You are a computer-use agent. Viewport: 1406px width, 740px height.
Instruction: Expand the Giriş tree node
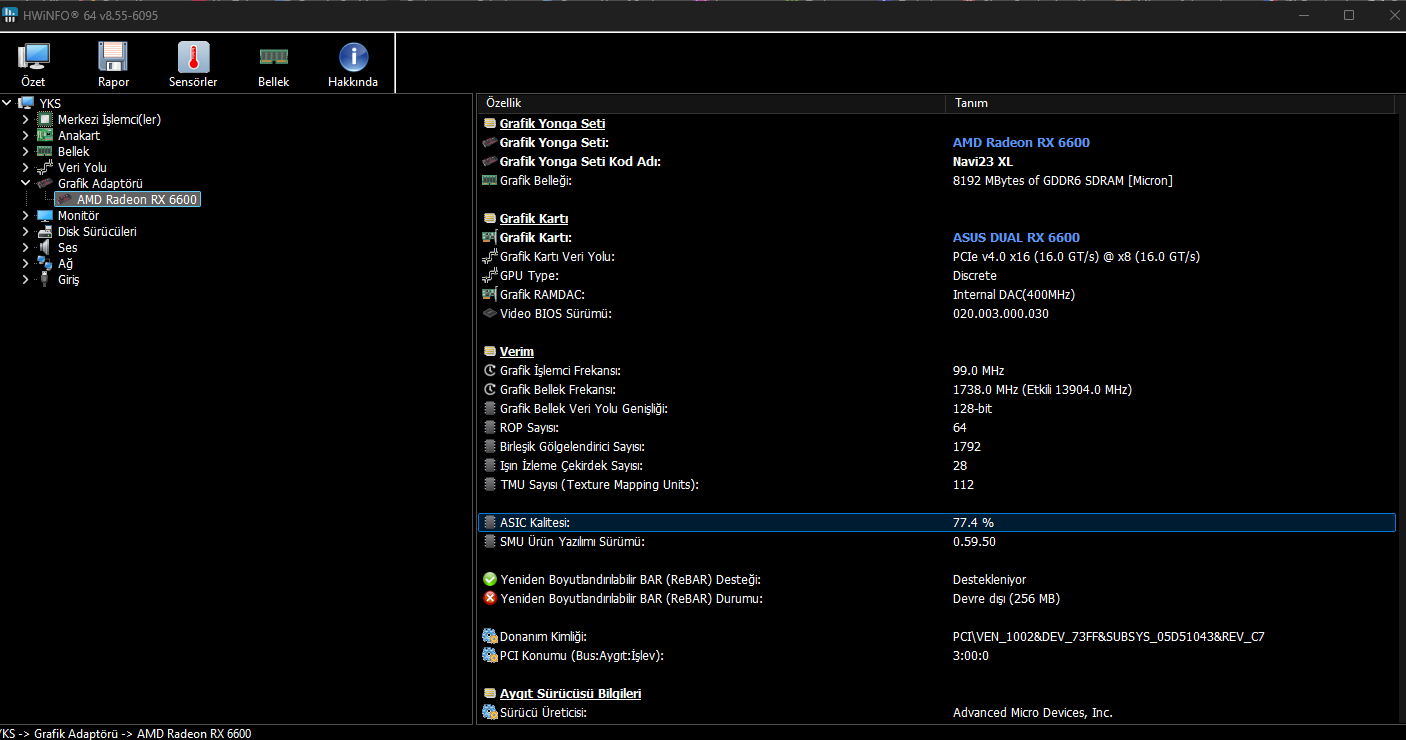point(26,279)
